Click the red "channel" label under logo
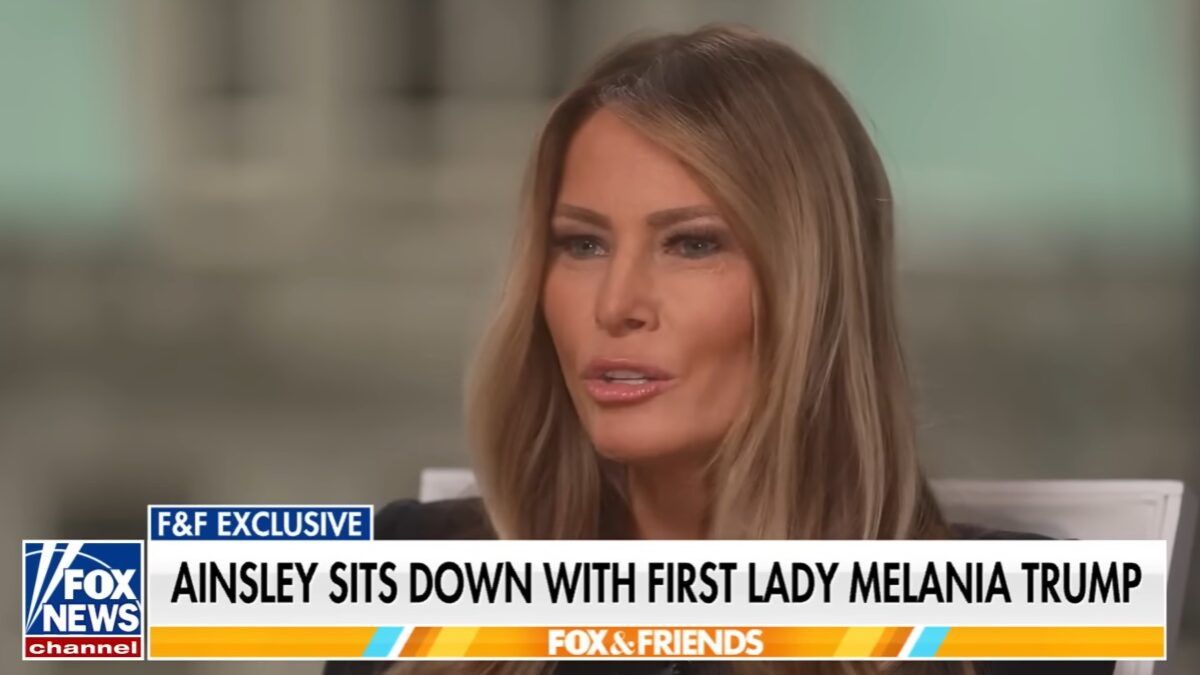 pyautogui.click(x=83, y=648)
